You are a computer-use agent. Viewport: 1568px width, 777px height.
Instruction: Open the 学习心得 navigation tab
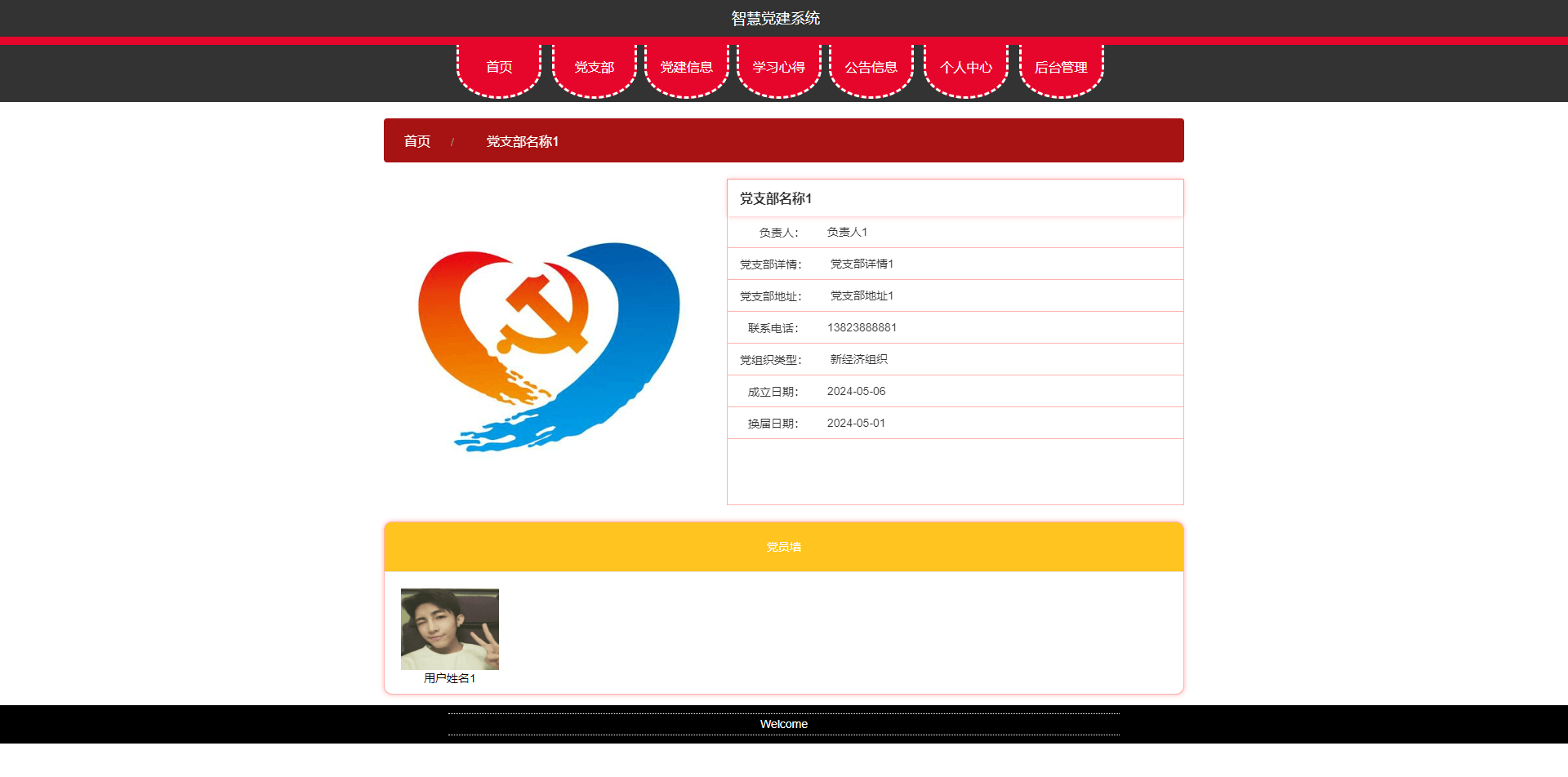point(779,68)
